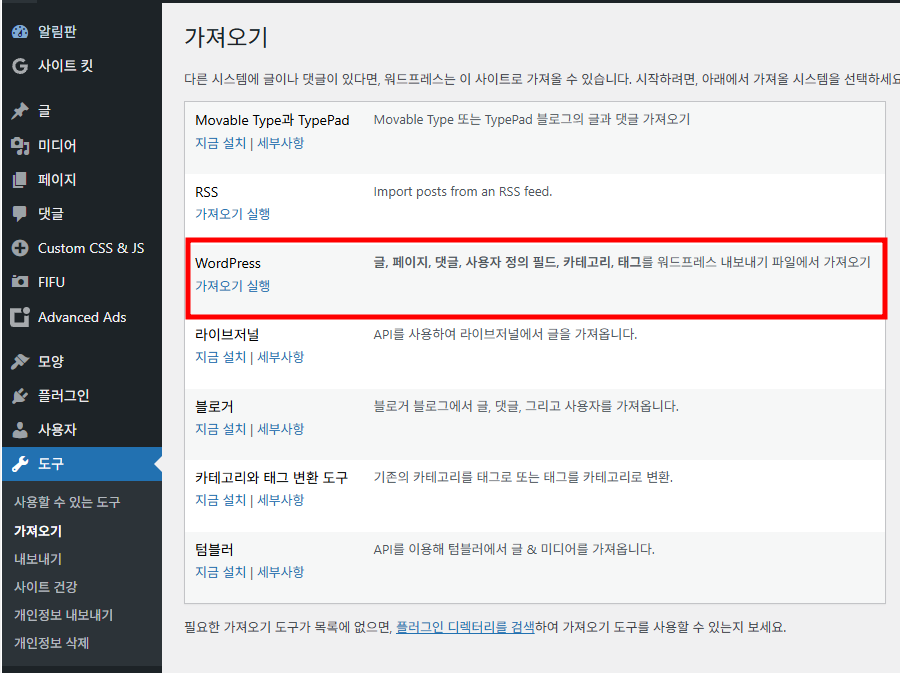Click 가져오기 실행 under RSS
The height and width of the screenshot is (673, 900).
[x=232, y=214]
